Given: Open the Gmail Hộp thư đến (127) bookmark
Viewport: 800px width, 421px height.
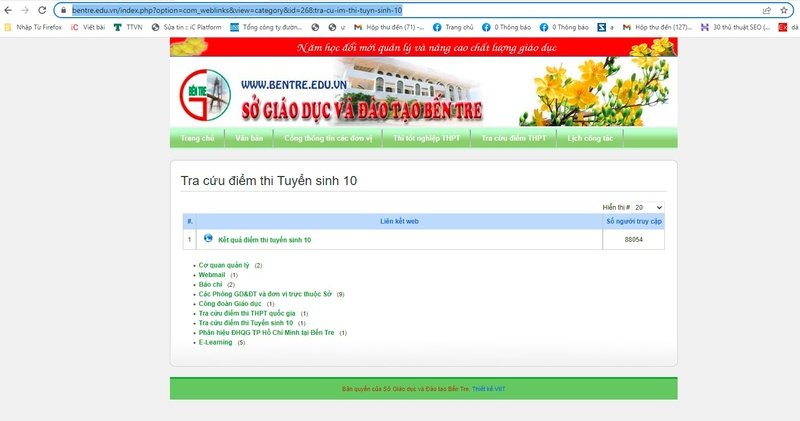Looking at the screenshot, I should pyautogui.click(x=657, y=27).
